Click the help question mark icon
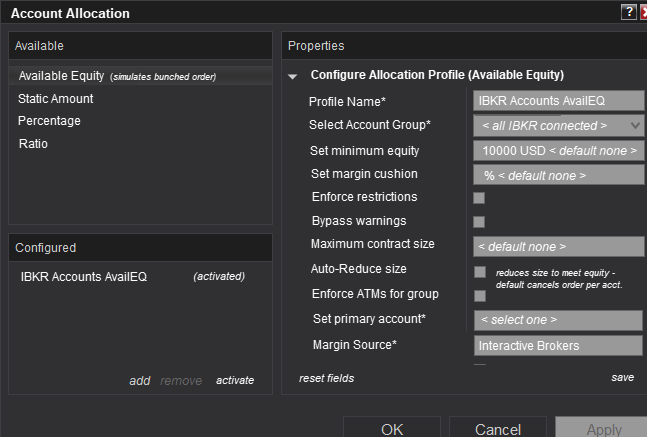The width and height of the screenshot is (647, 437). (x=628, y=12)
